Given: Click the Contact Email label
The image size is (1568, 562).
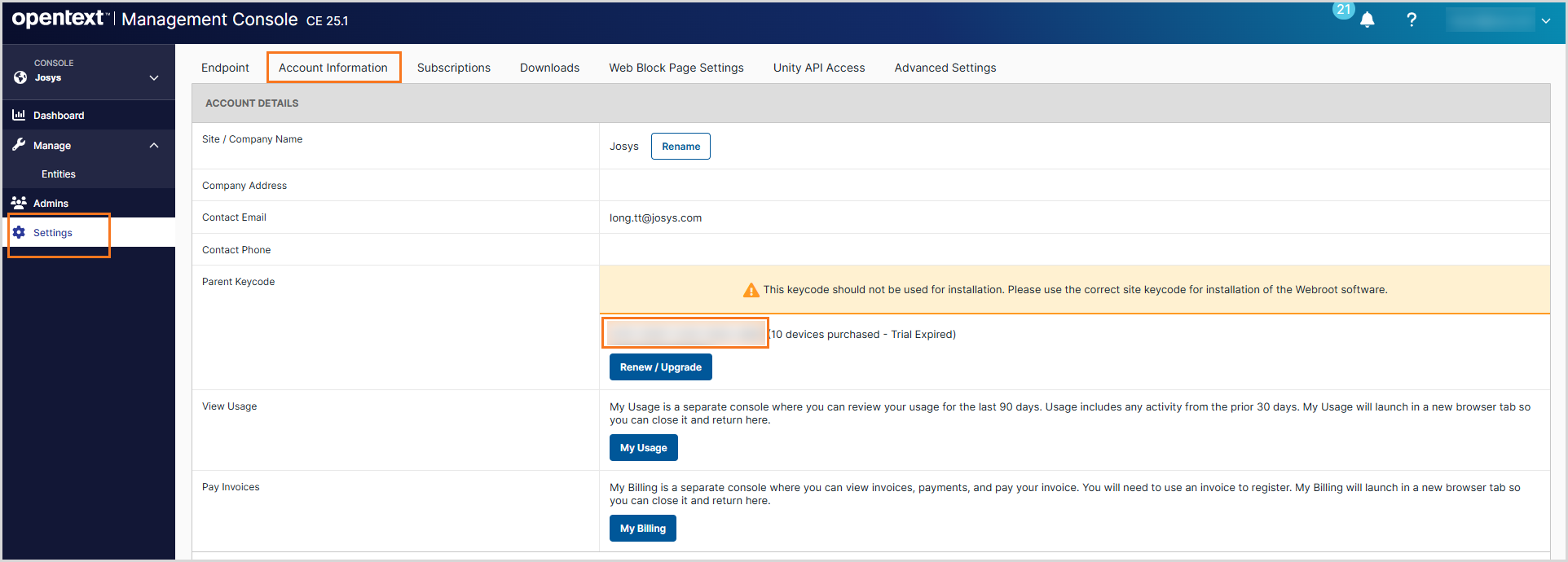Looking at the screenshot, I should [234, 217].
